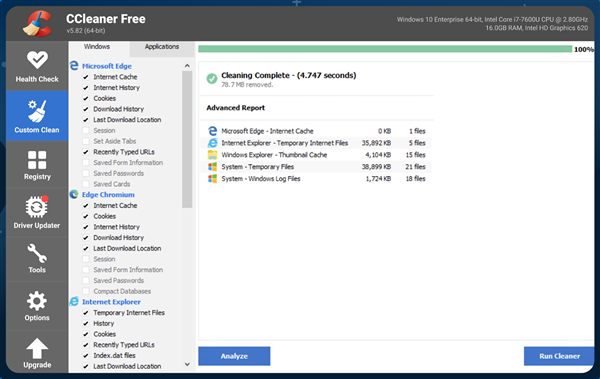This screenshot has width=600, height=379.
Task: Open the Tools wrench section
Action: tap(37, 259)
